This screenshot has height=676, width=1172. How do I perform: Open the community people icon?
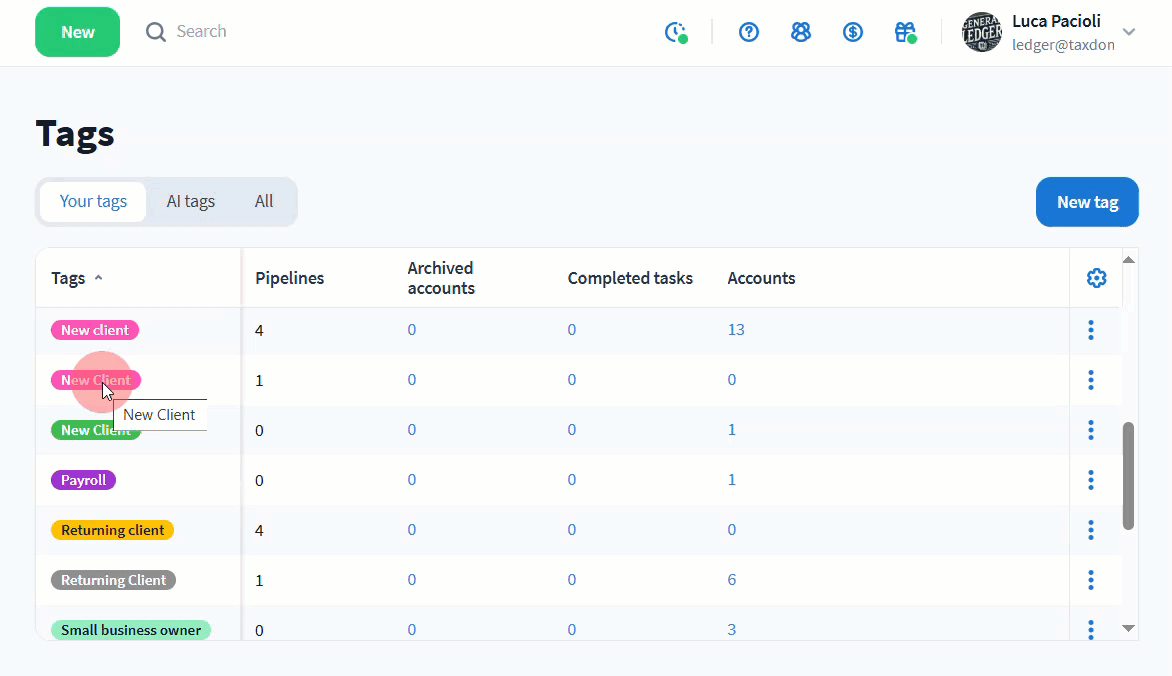pos(801,32)
